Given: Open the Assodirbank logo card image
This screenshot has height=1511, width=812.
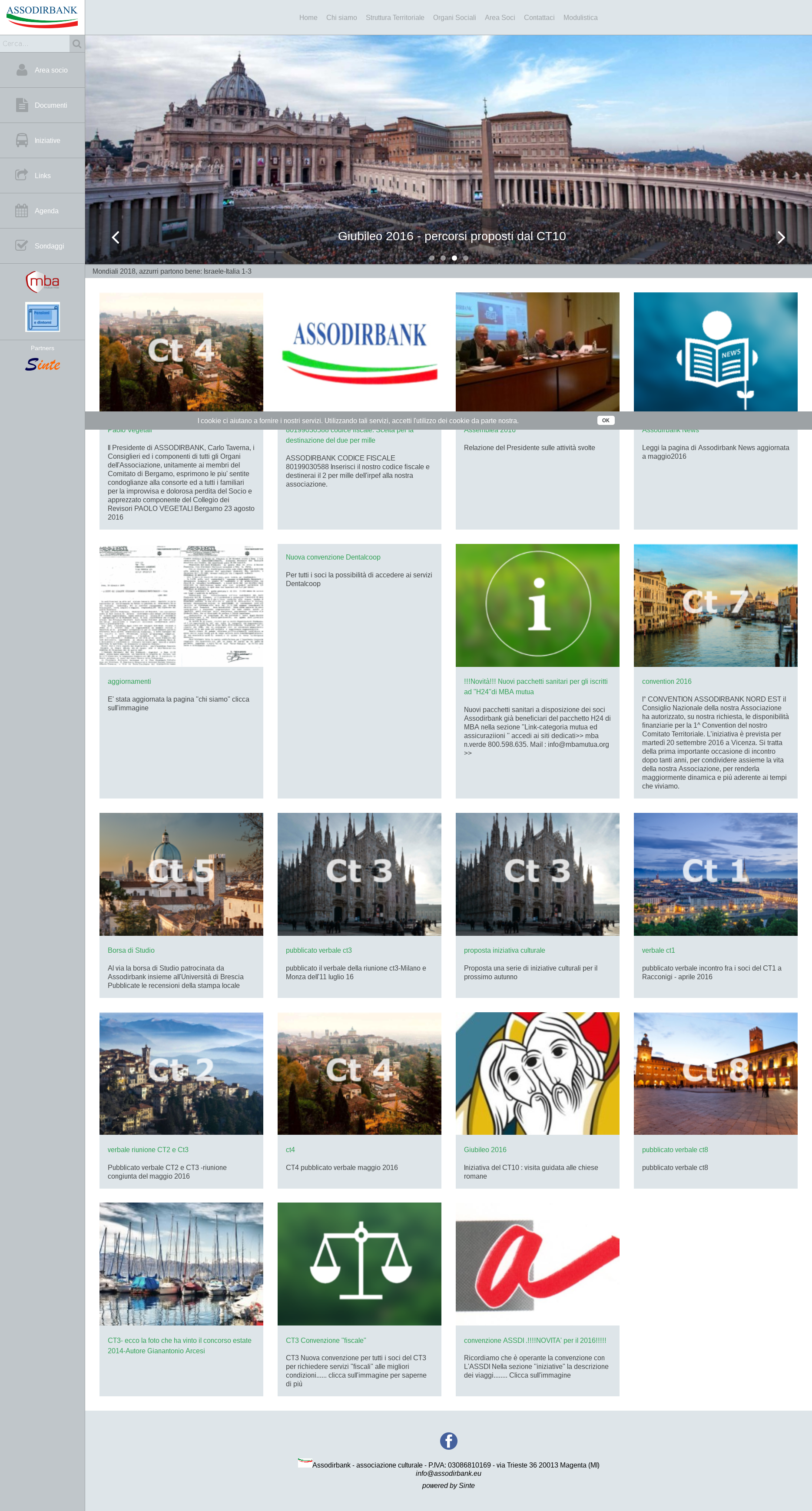Looking at the screenshot, I should [359, 352].
